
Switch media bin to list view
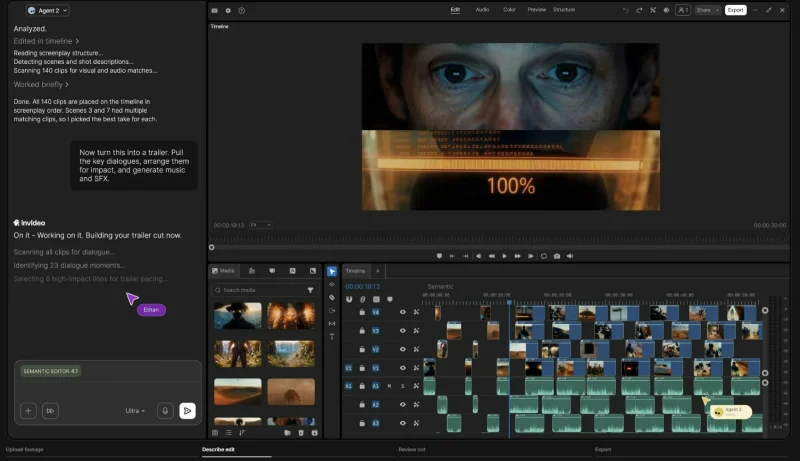228,432
